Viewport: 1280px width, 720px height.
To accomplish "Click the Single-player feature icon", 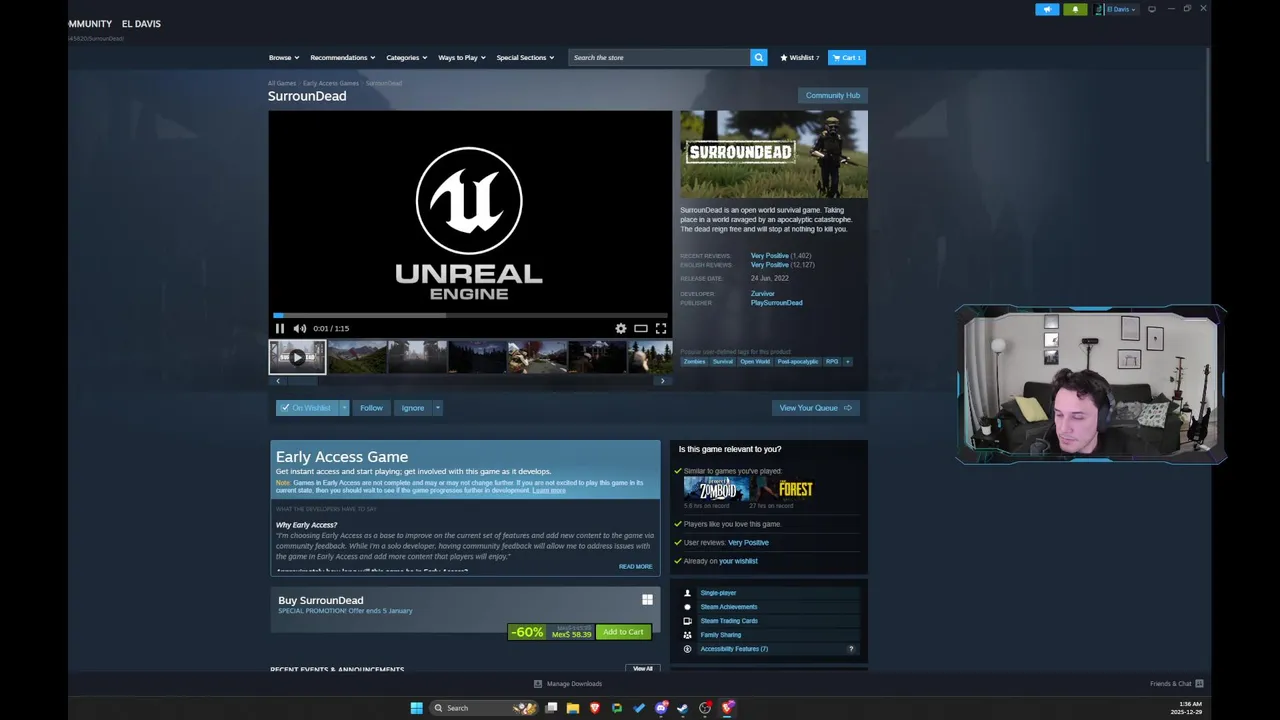I will 687,593.
